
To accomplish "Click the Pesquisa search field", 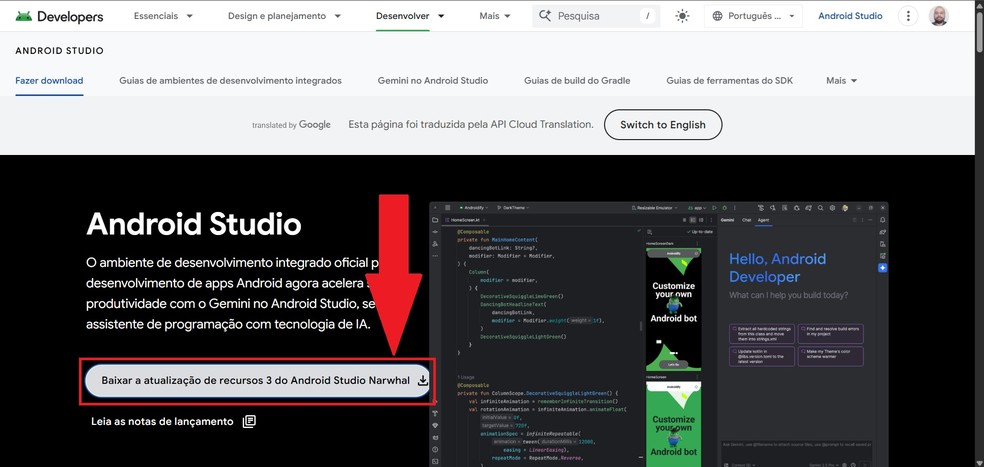I will point(596,16).
